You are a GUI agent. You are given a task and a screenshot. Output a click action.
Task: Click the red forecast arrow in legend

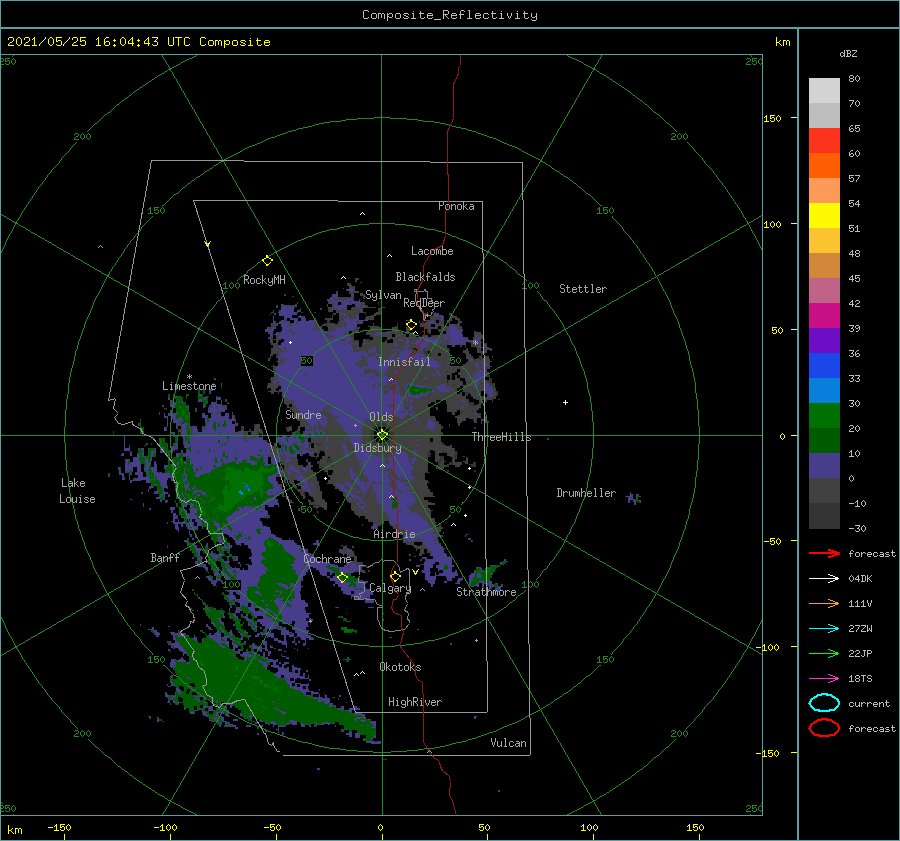[x=824, y=553]
